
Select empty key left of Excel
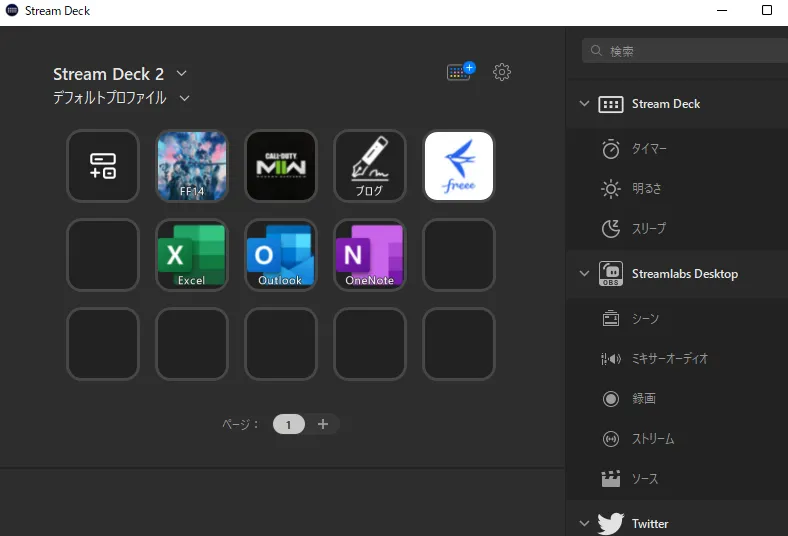[103, 255]
